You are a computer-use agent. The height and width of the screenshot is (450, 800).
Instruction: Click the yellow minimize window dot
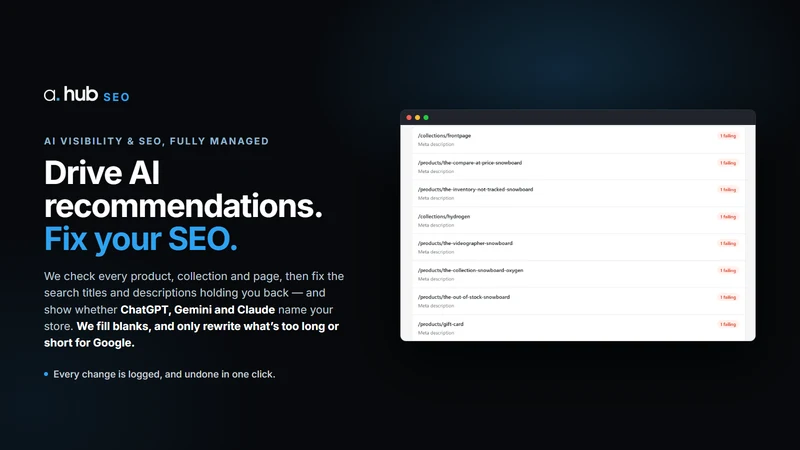pyautogui.click(x=417, y=117)
